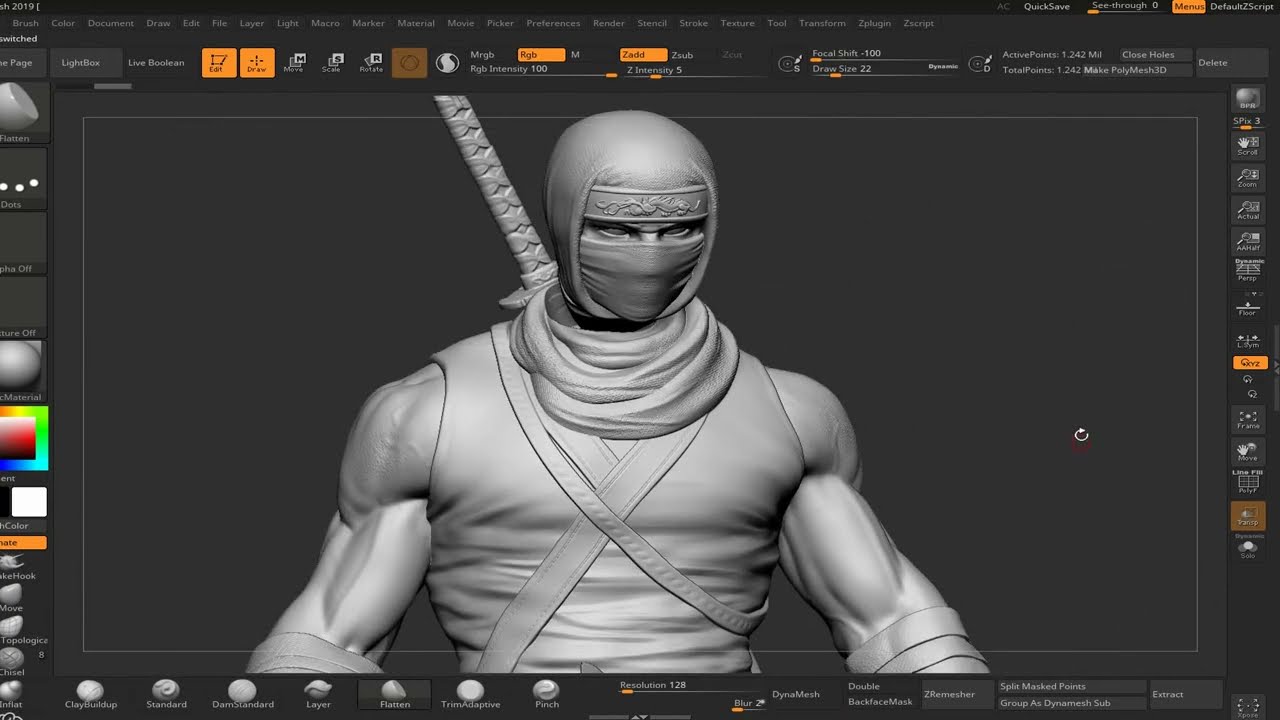
Task: Activate the Draw mode button
Action: tap(257, 63)
